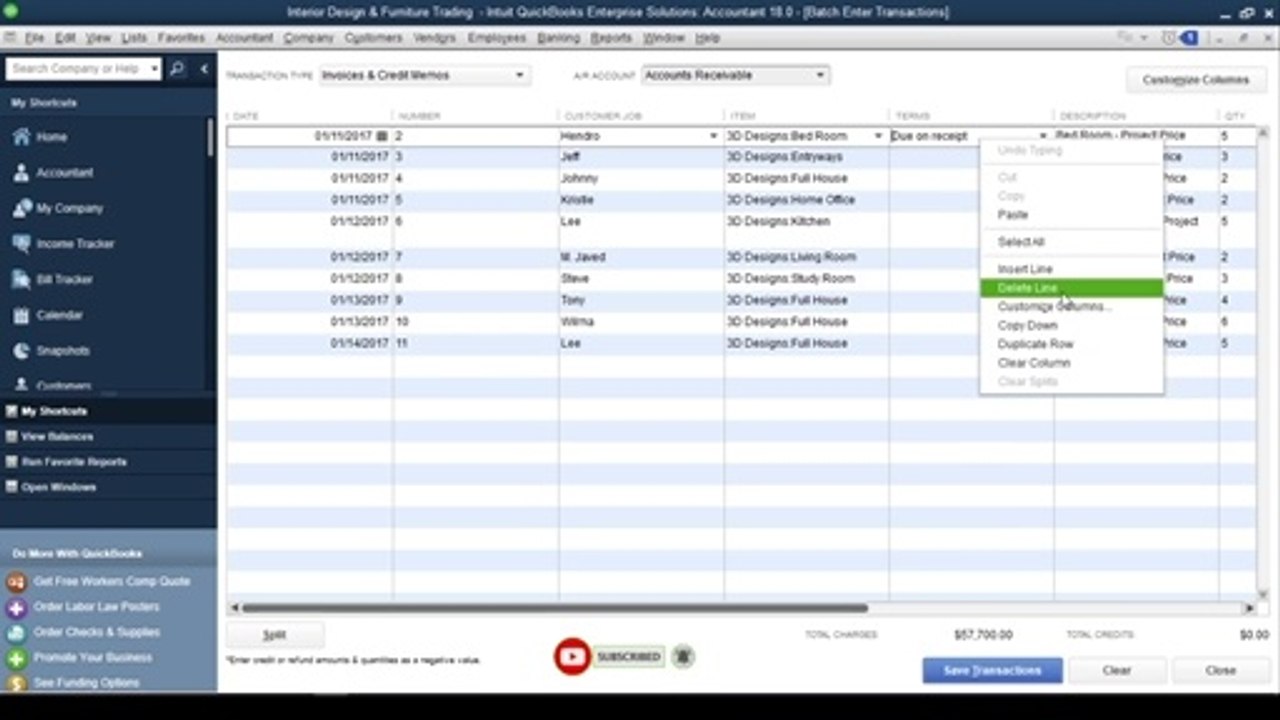
Task: Choose Delete Line in the context menu
Action: point(1071,288)
